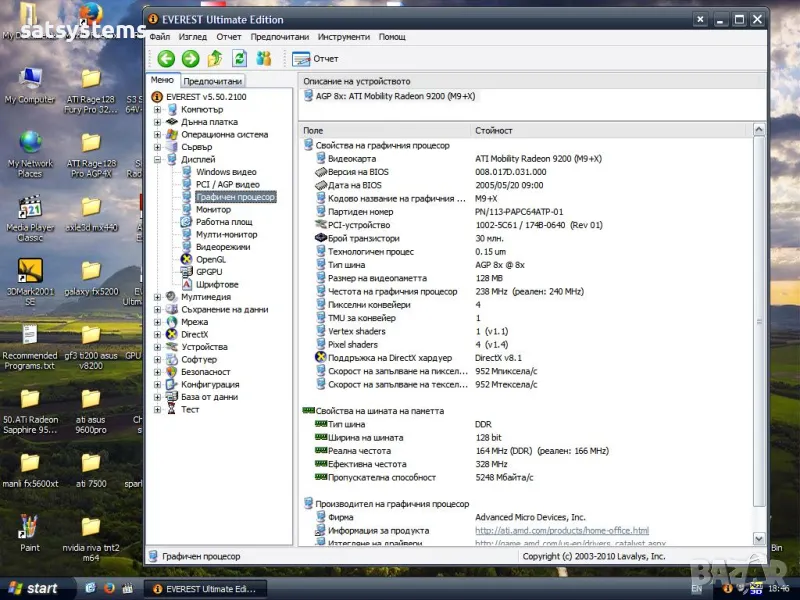Open the OpenGL item in tree

(210, 259)
